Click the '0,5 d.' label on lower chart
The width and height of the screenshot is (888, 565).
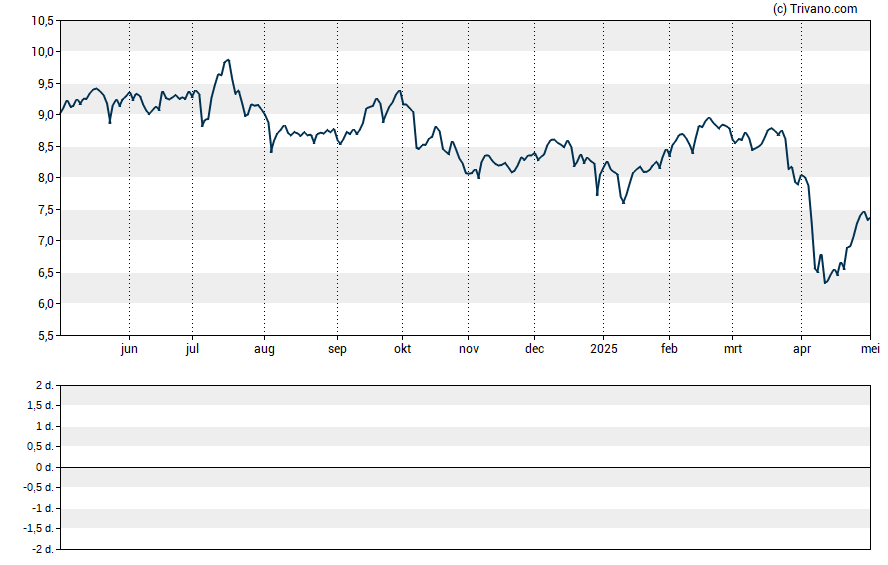click(x=40, y=447)
